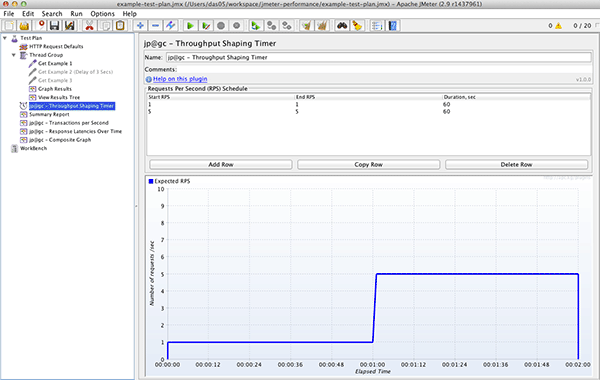Stop the test with Stop icon

[221, 26]
